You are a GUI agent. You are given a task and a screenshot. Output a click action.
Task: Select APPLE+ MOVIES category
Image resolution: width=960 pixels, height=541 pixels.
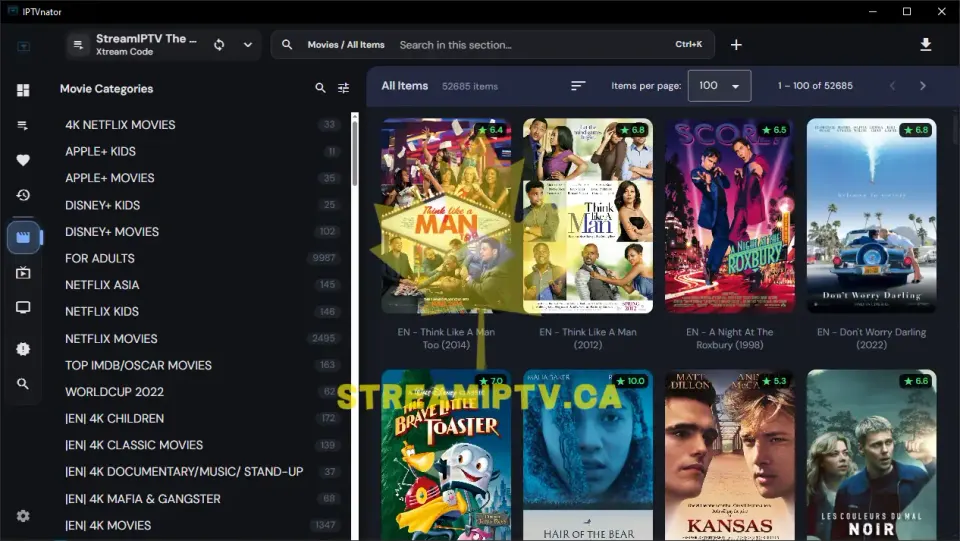[x=202, y=178]
